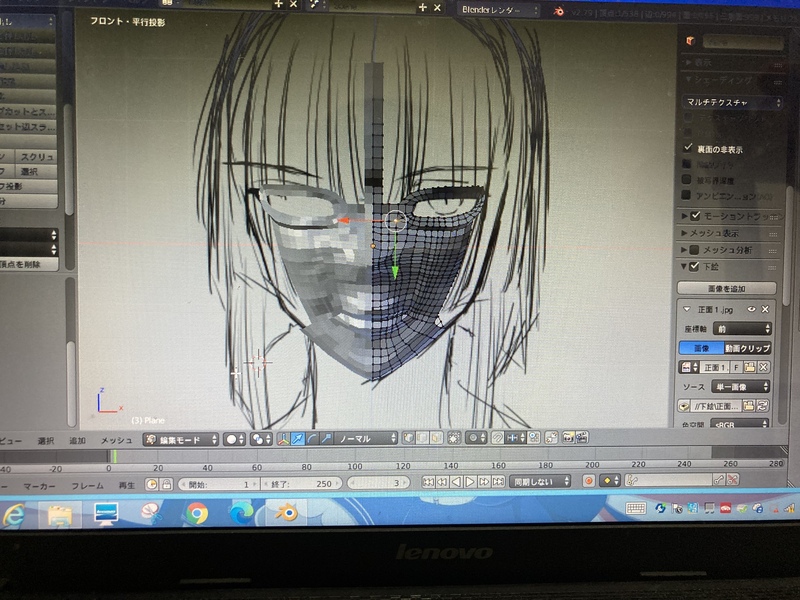The image size is (800, 600).
Task: Toggle limit selection to visible icon
Action: click(453, 438)
